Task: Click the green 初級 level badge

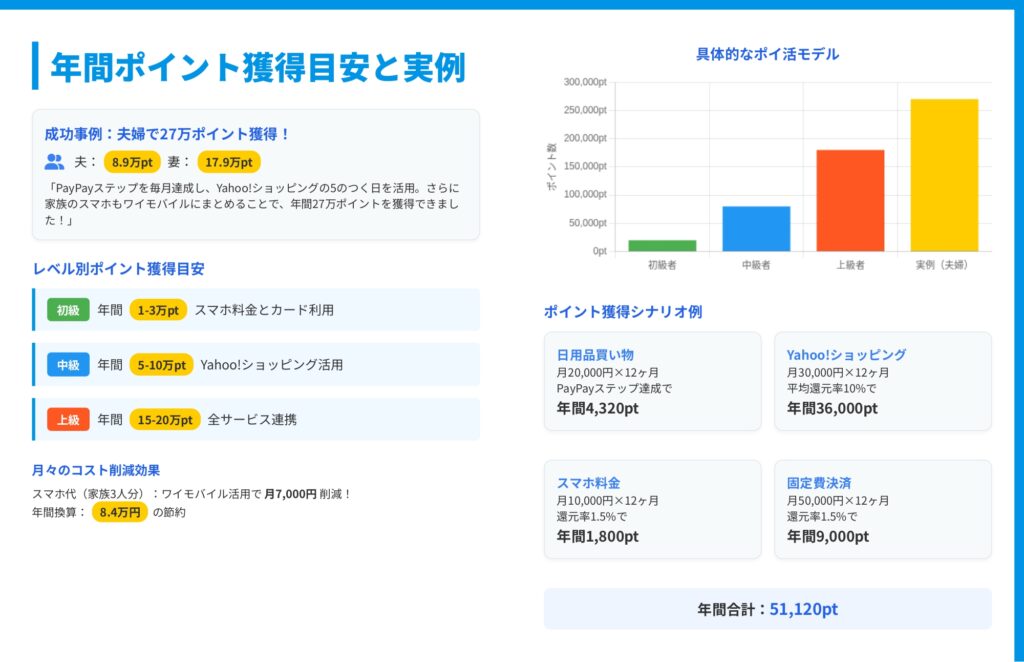Action: point(68,310)
